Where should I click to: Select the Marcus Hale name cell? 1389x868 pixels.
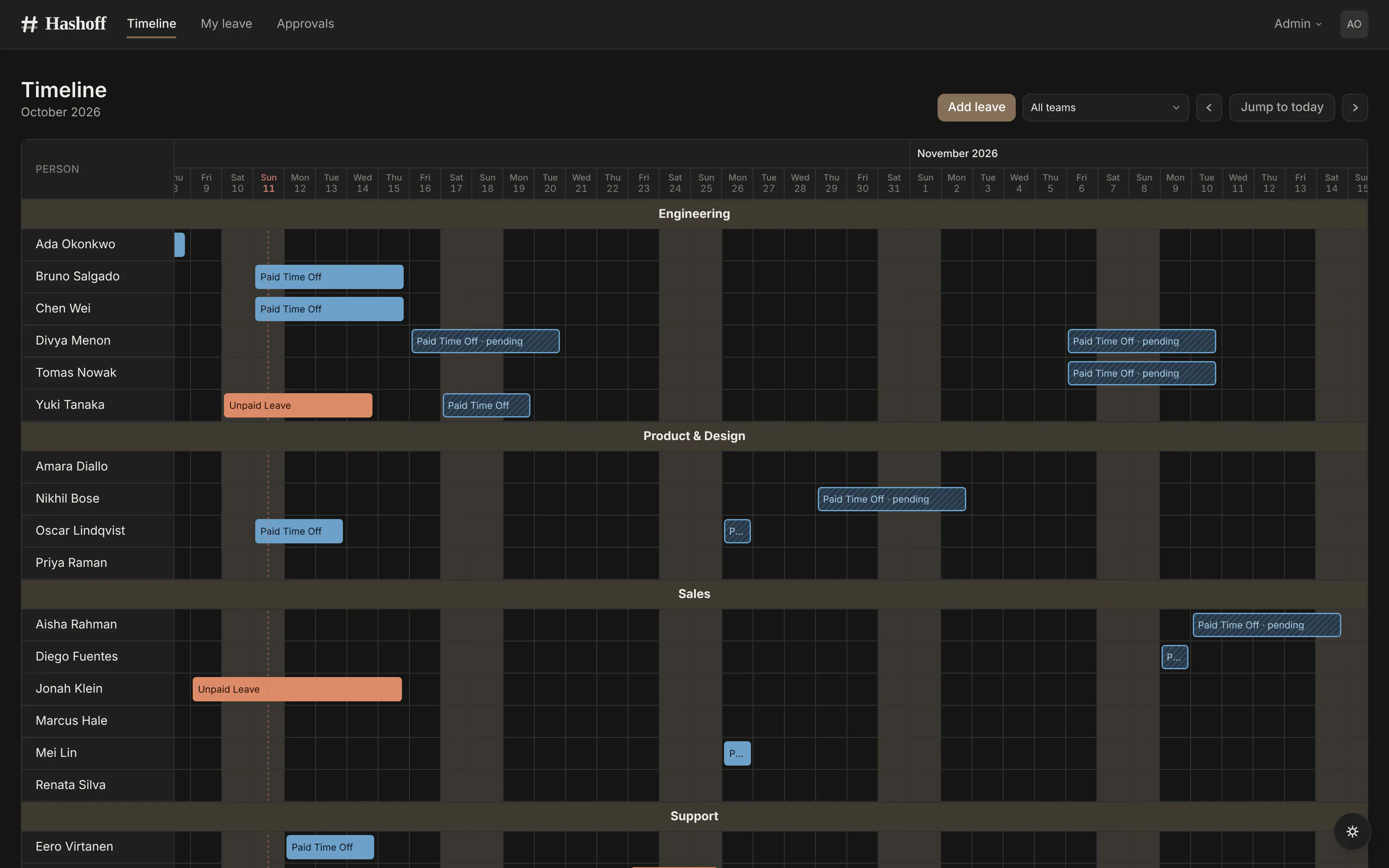(98, 721)
